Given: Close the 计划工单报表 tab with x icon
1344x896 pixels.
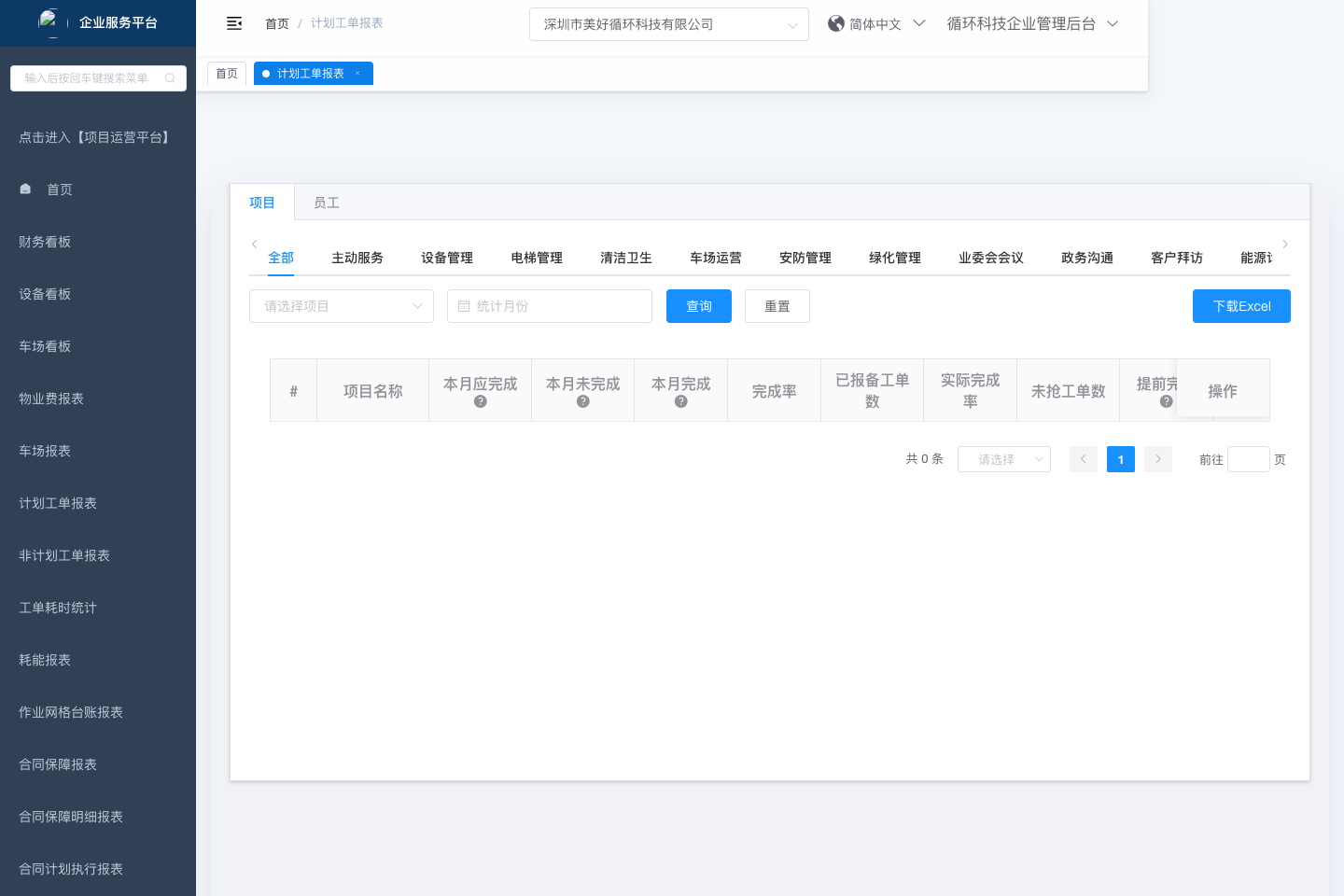Looking at the screenshot, I should click(357, 74).
